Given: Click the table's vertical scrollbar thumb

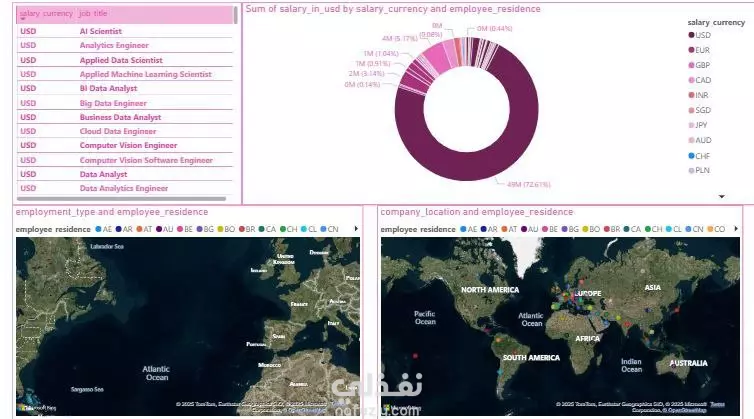Looking at the screenshot, I should (x=235, y=15).
